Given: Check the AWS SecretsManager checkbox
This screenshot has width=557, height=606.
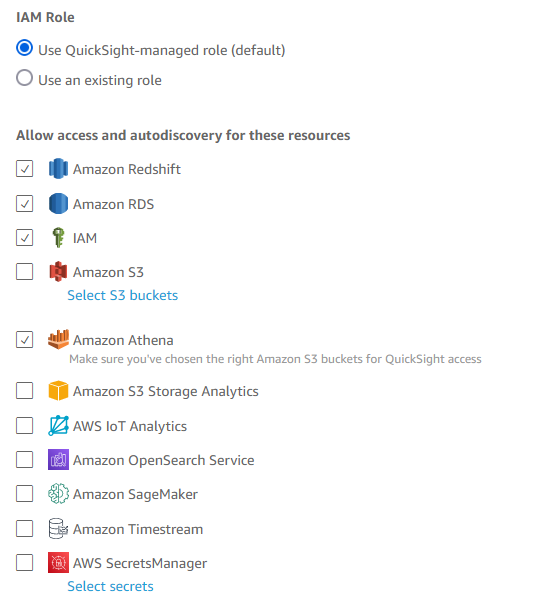Looking at the screenshot, I should click(24, 562).
